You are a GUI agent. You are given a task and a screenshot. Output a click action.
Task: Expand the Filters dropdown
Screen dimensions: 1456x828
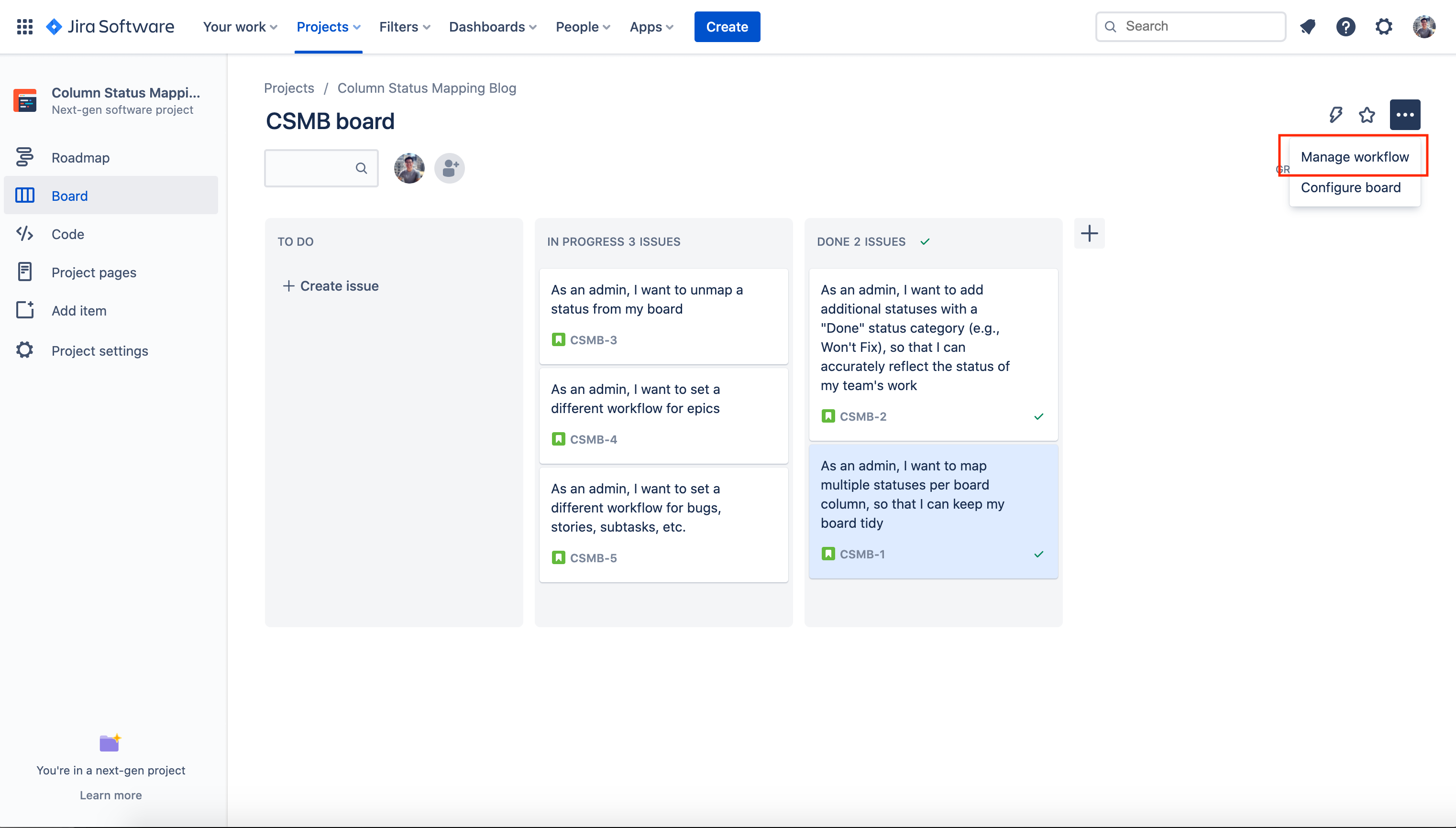pos(405,27)
